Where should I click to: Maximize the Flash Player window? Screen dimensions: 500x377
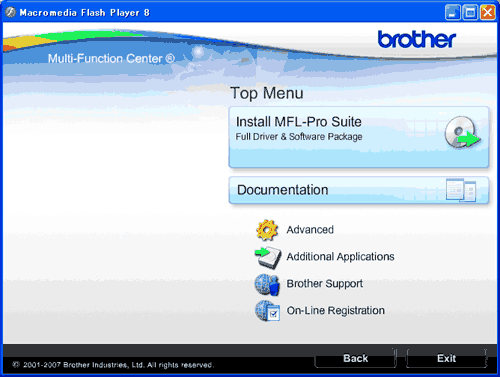coord(470,13)
